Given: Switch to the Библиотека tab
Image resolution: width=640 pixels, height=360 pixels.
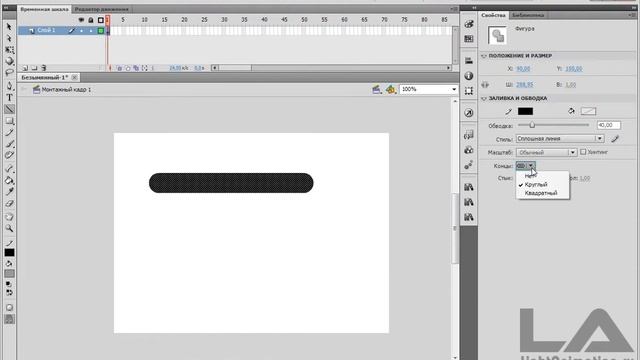Looking at the screenshot, I should pyautogui.click(x=528, y=15).
